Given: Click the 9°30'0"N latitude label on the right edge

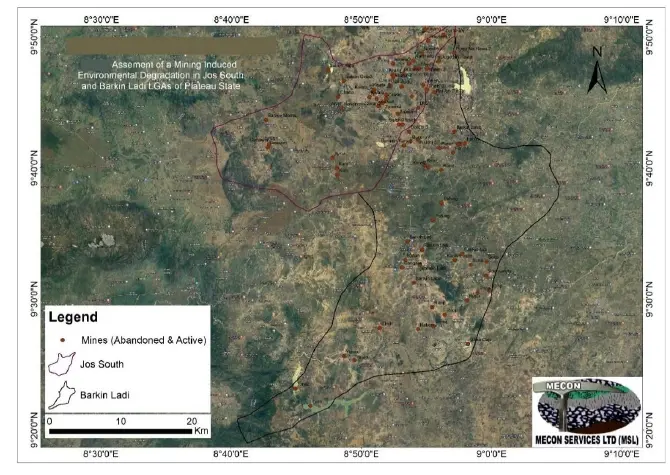Looking at the screenshot, I should pos(650,299).
